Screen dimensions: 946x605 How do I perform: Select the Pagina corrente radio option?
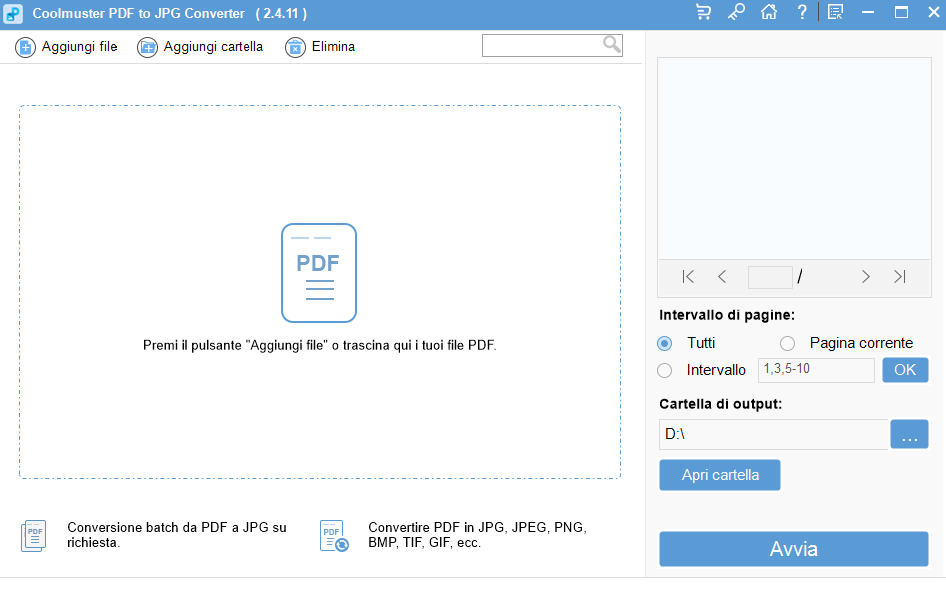click(x=787, y=343)
